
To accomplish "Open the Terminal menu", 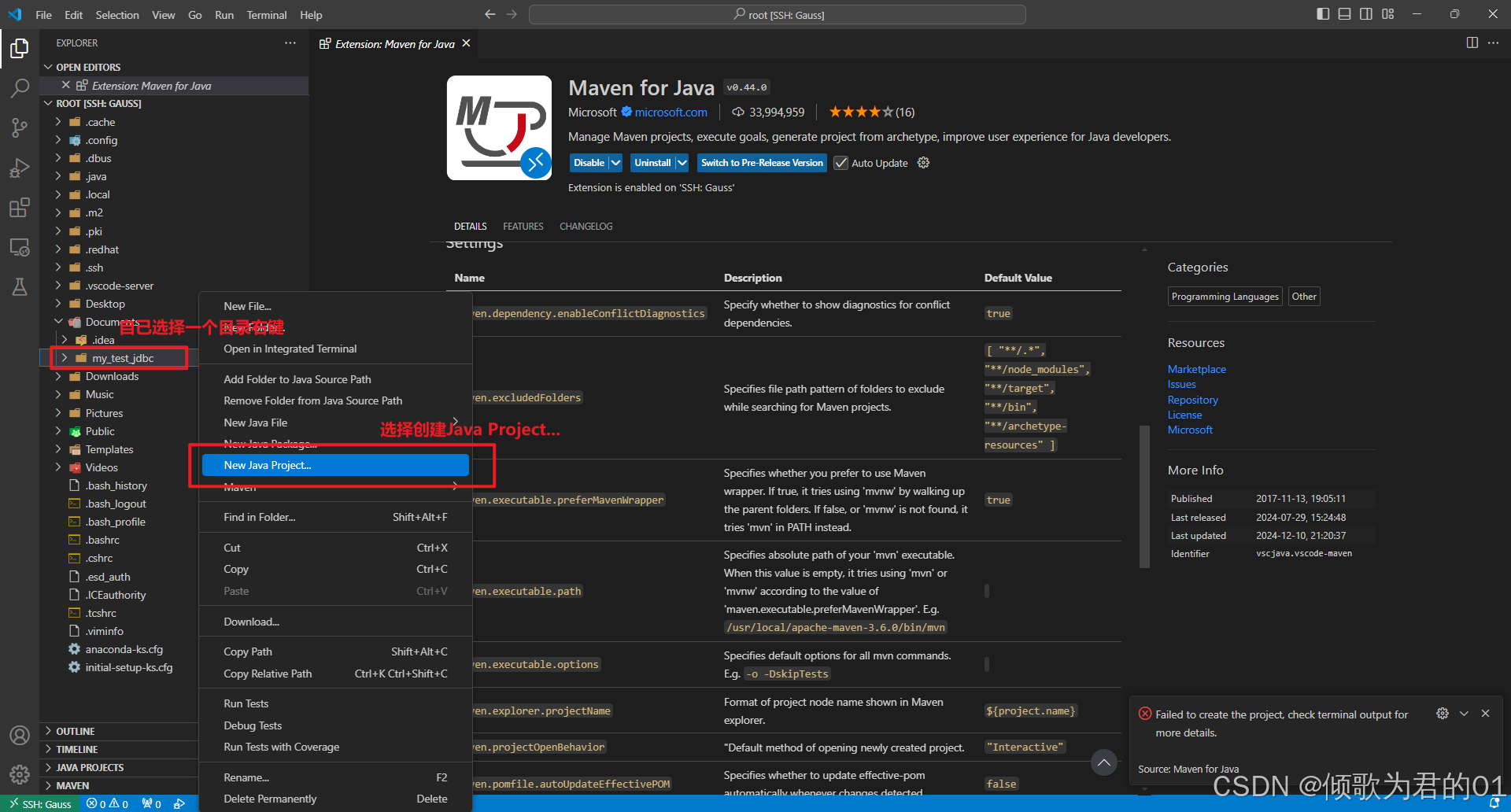I will [x=267, y=14].
